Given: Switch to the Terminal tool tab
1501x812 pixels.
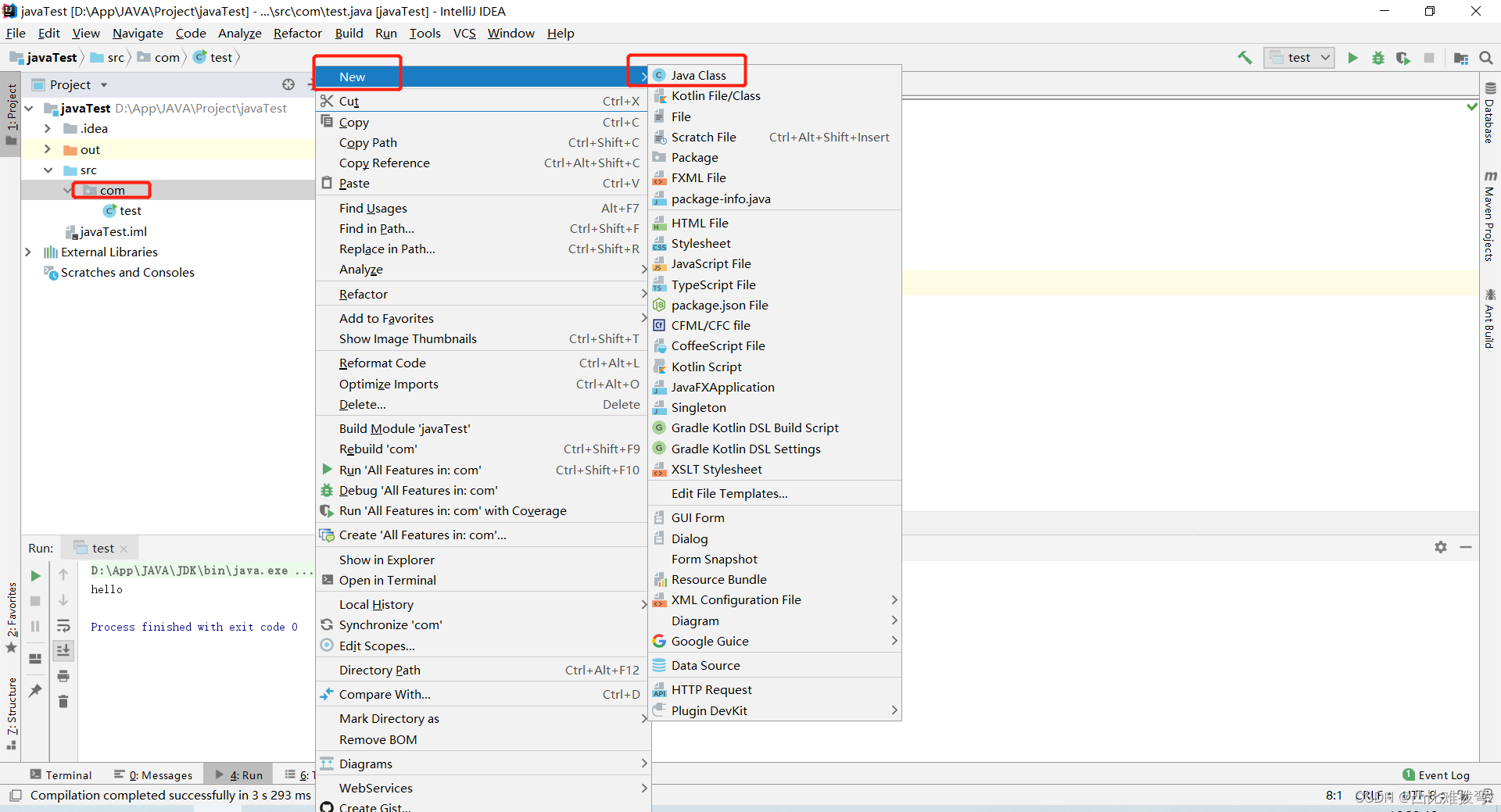Looking at the screenshot, I should [61, 775].
